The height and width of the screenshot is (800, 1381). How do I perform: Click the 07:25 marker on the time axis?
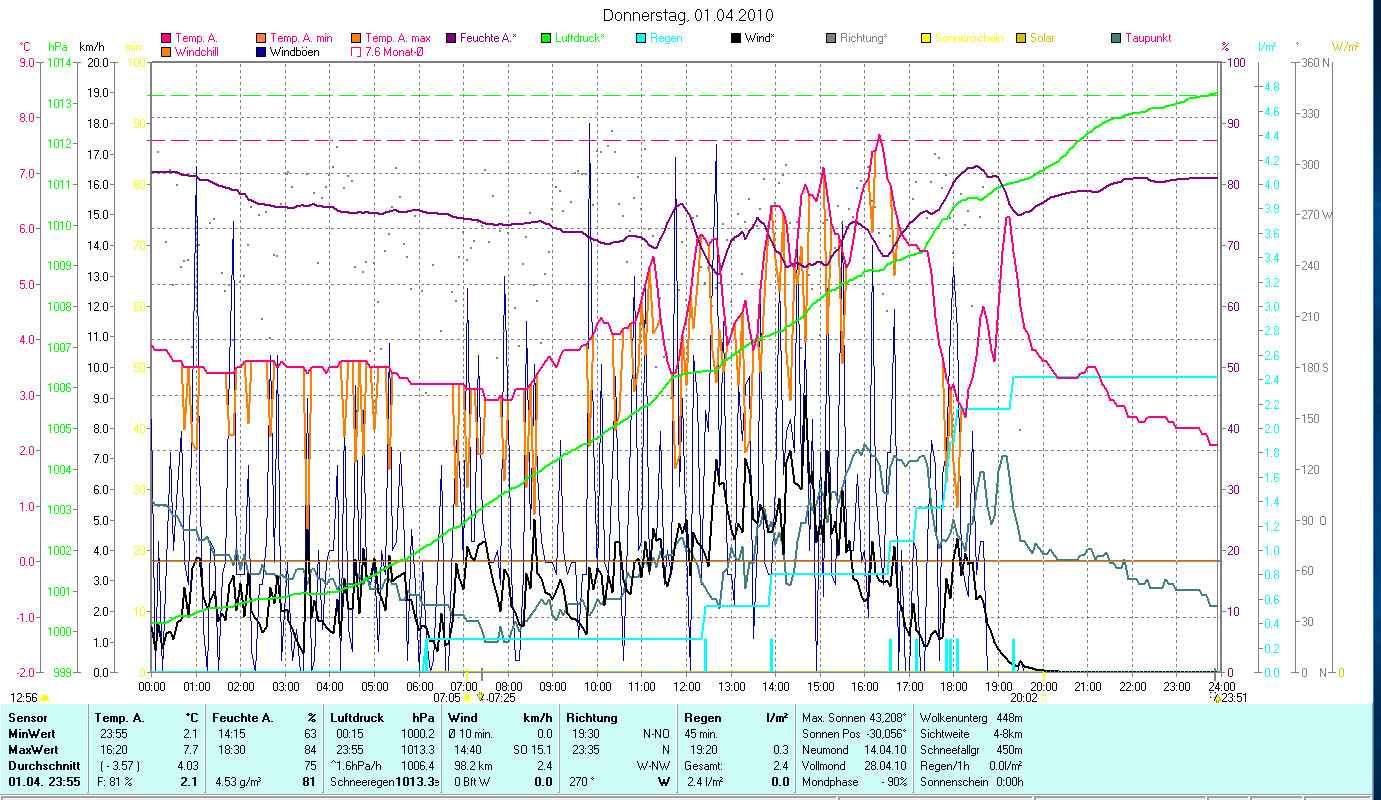click(x=481, y=697)
